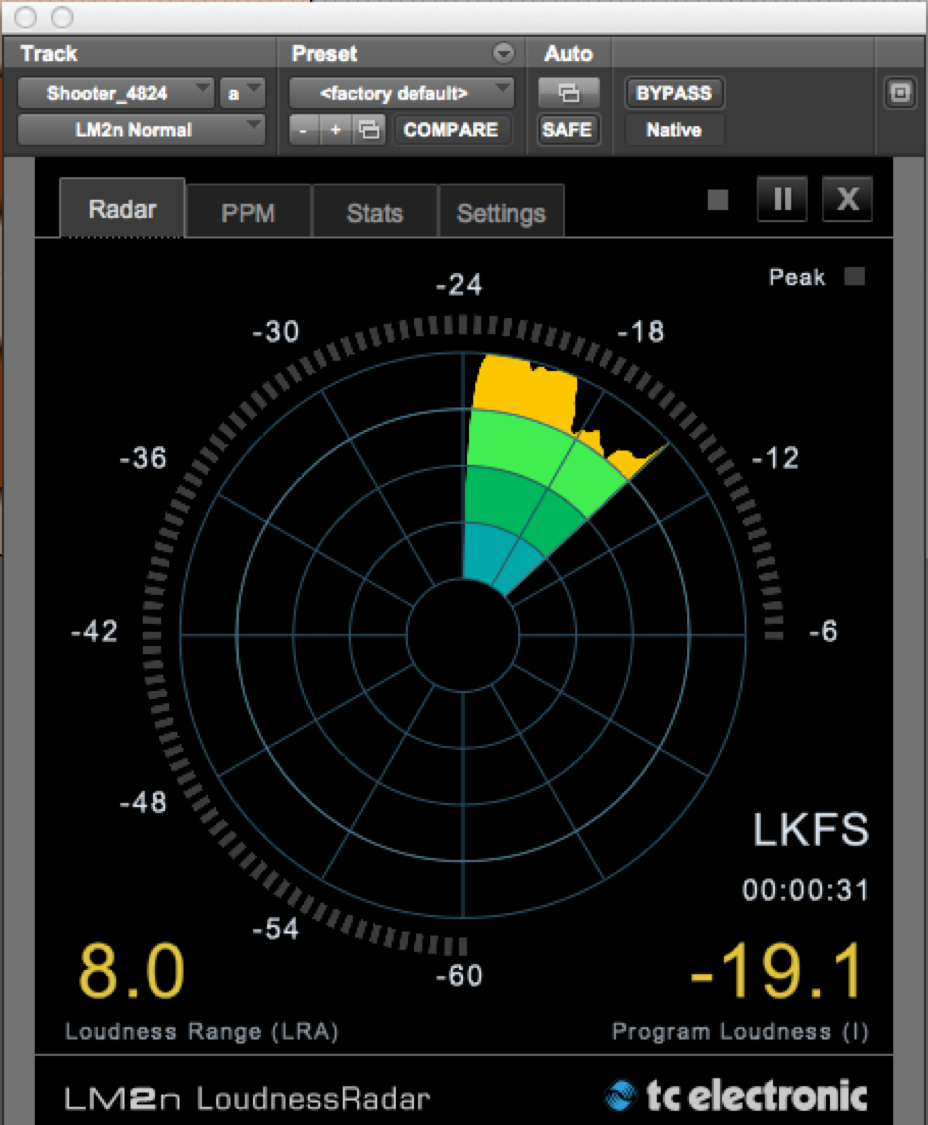Screen dimensions: 928x1125
Task: Click the target window button in header
Action: pos(900,93)
